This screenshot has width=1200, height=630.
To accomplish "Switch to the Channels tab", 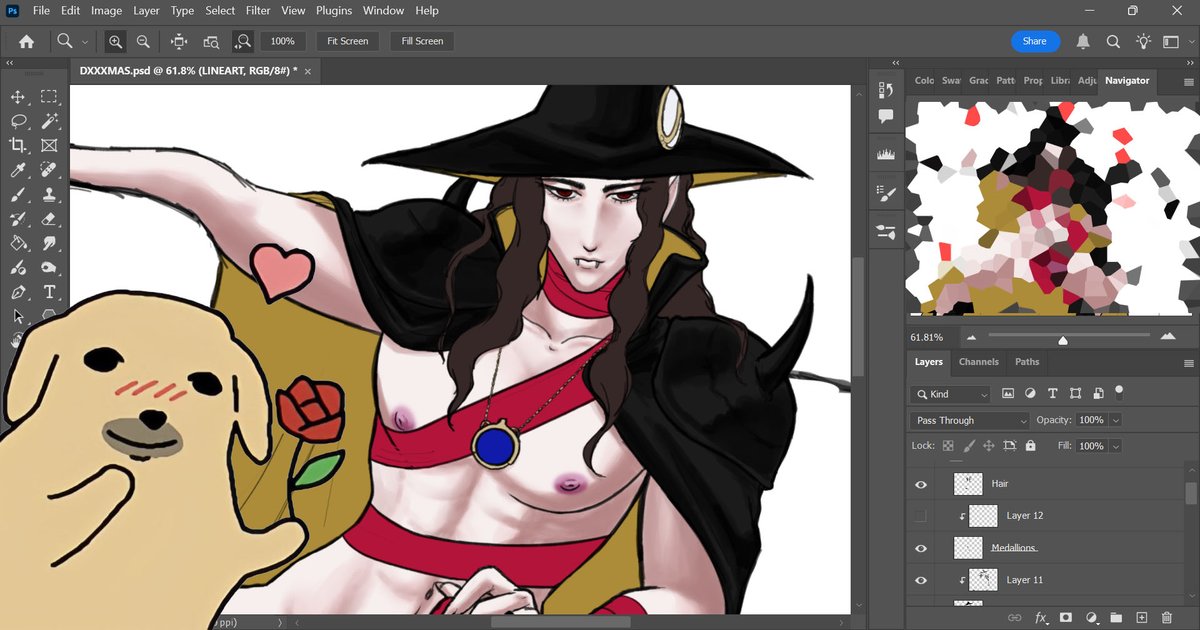I will coord(978,362).
